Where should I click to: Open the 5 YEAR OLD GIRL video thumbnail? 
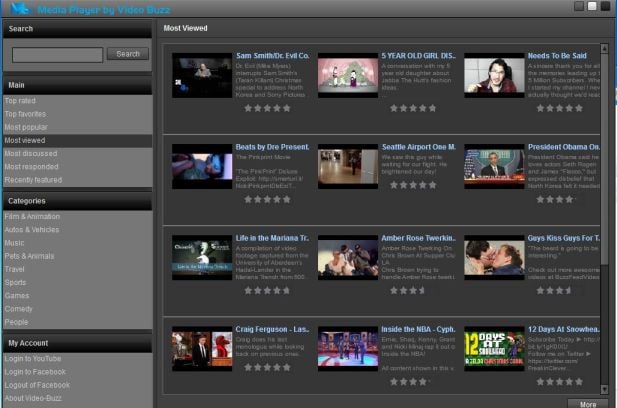pyautogui.click(x=348, y=76)
